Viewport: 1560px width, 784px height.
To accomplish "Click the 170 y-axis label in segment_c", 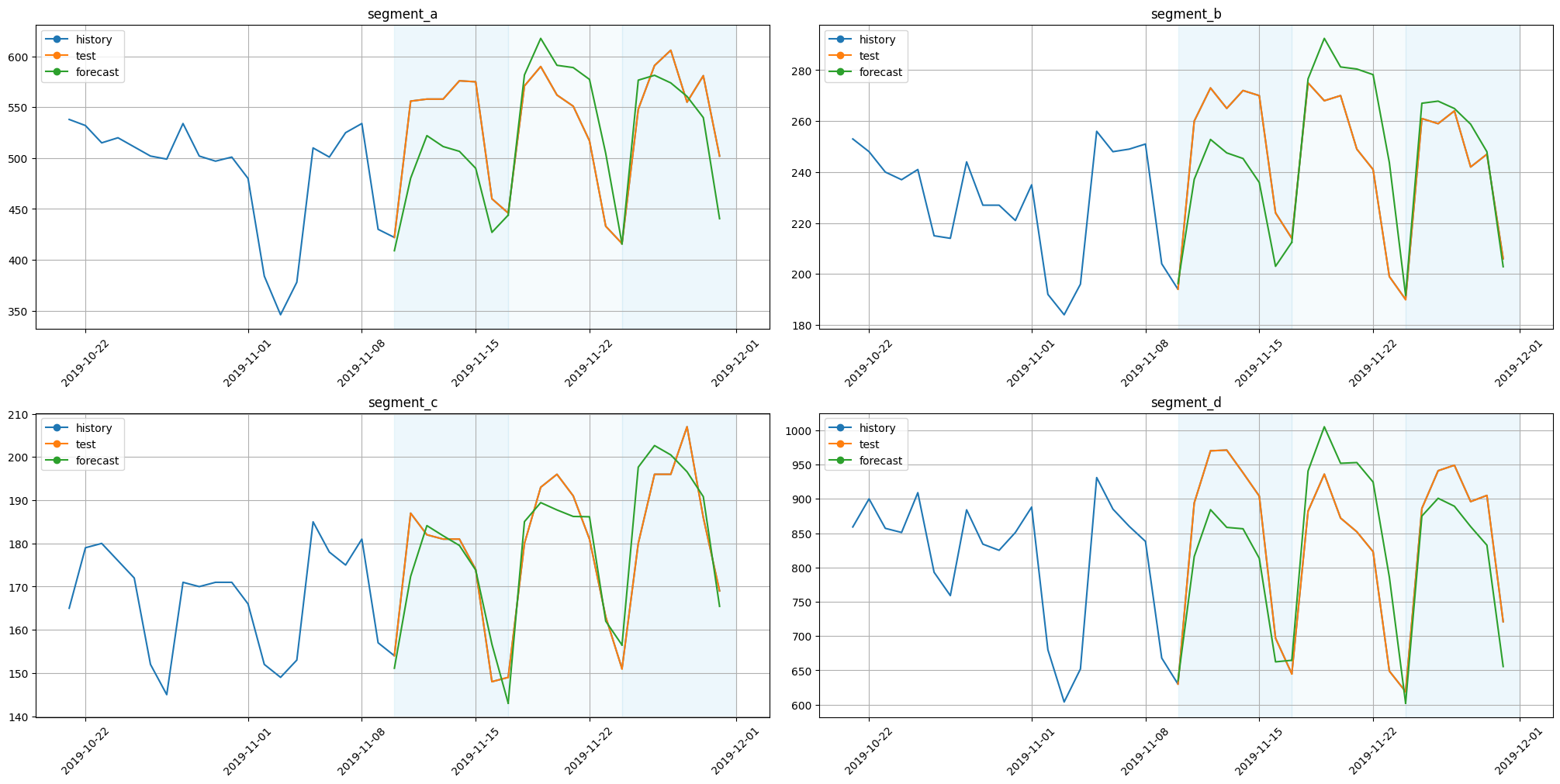I will (x=19, y=588).
